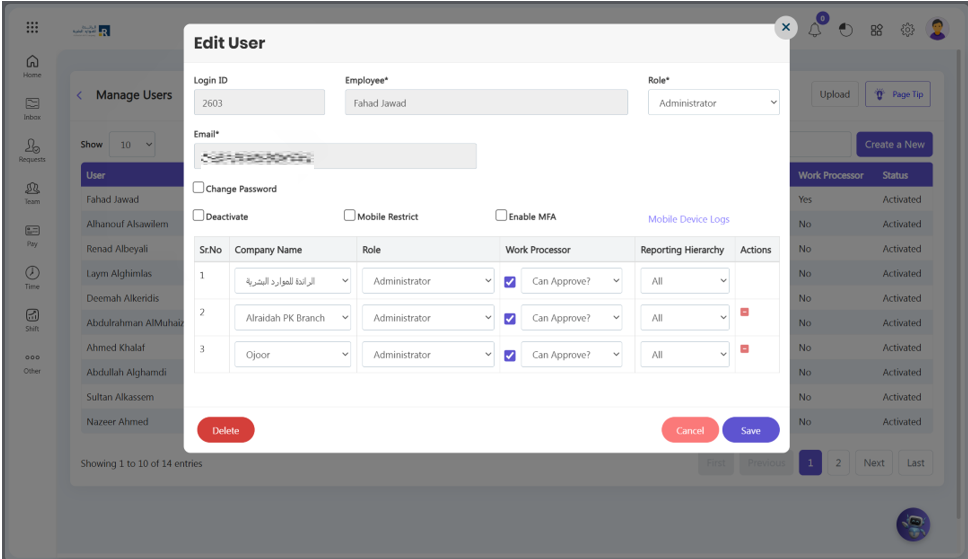Open the Team sidebar section
The image size is (968, 559).
click(32, 191)
